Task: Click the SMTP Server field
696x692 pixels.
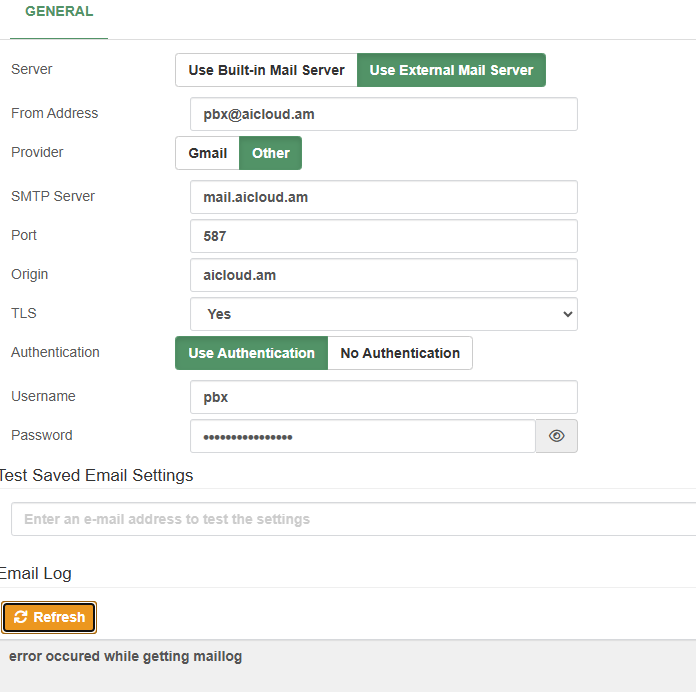Action: (x=384, y=197)
